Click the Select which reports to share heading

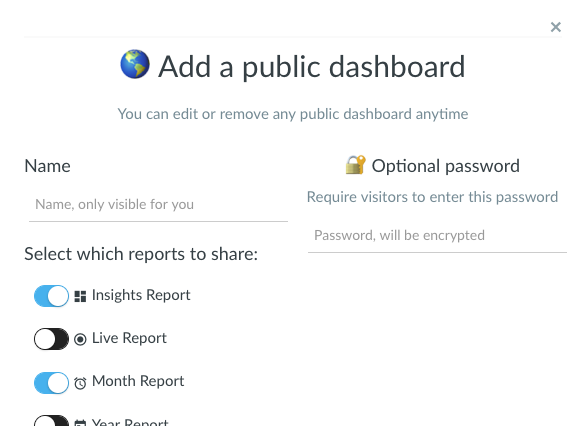point(141,254)
